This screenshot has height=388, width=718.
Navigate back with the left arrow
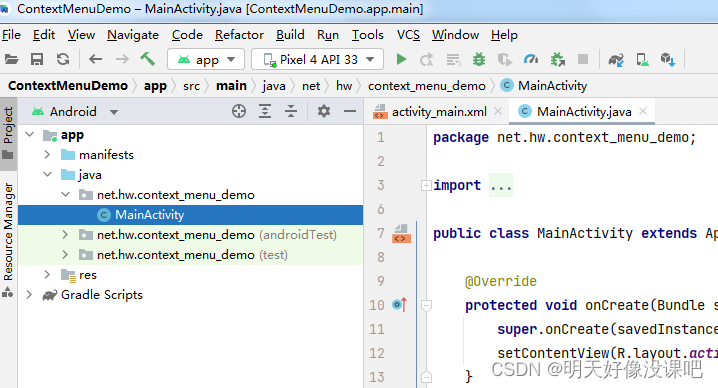95,59
